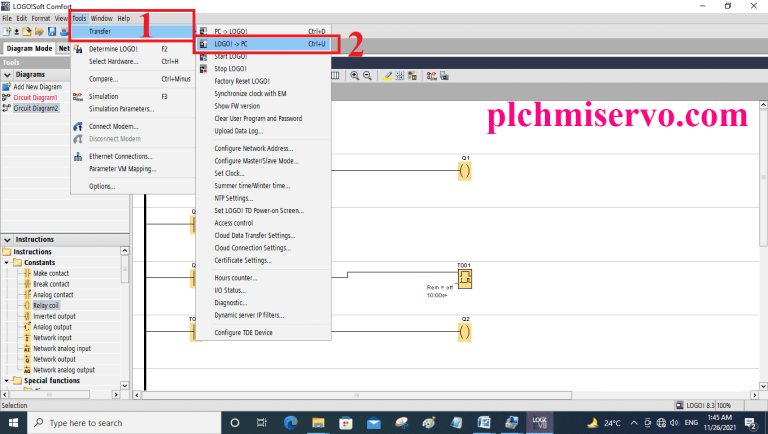Click the Q1 relay coil block

pos(465,171)
